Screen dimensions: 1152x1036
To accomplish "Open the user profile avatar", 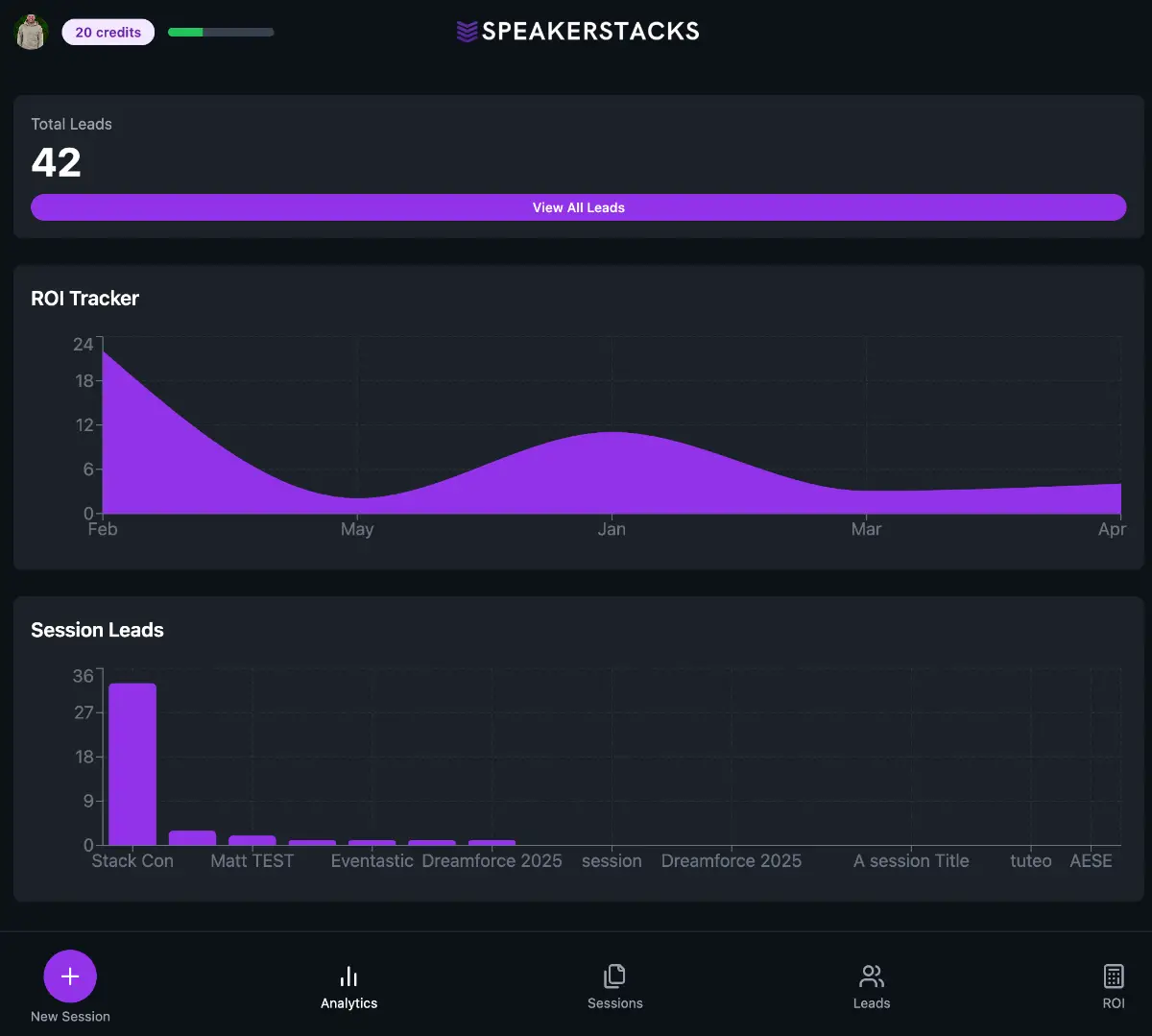I will [32, 32].
